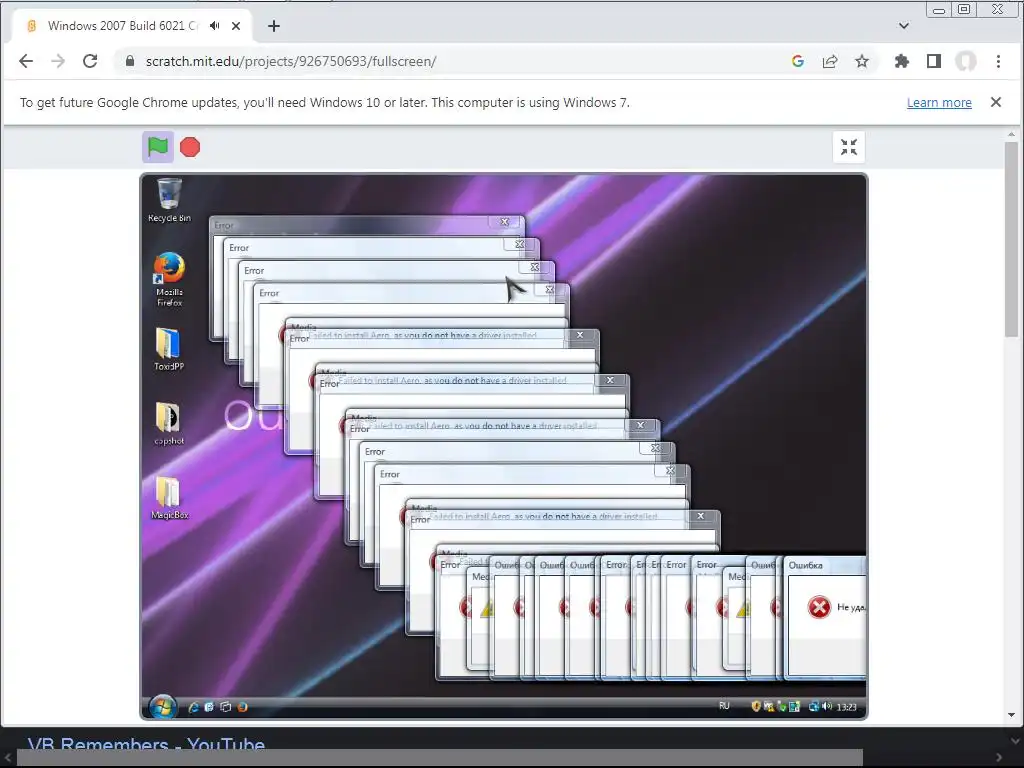Open the tab search dropdown
Screen dimensions: 1024x768
pyautogui.click(x=904, y=26)
